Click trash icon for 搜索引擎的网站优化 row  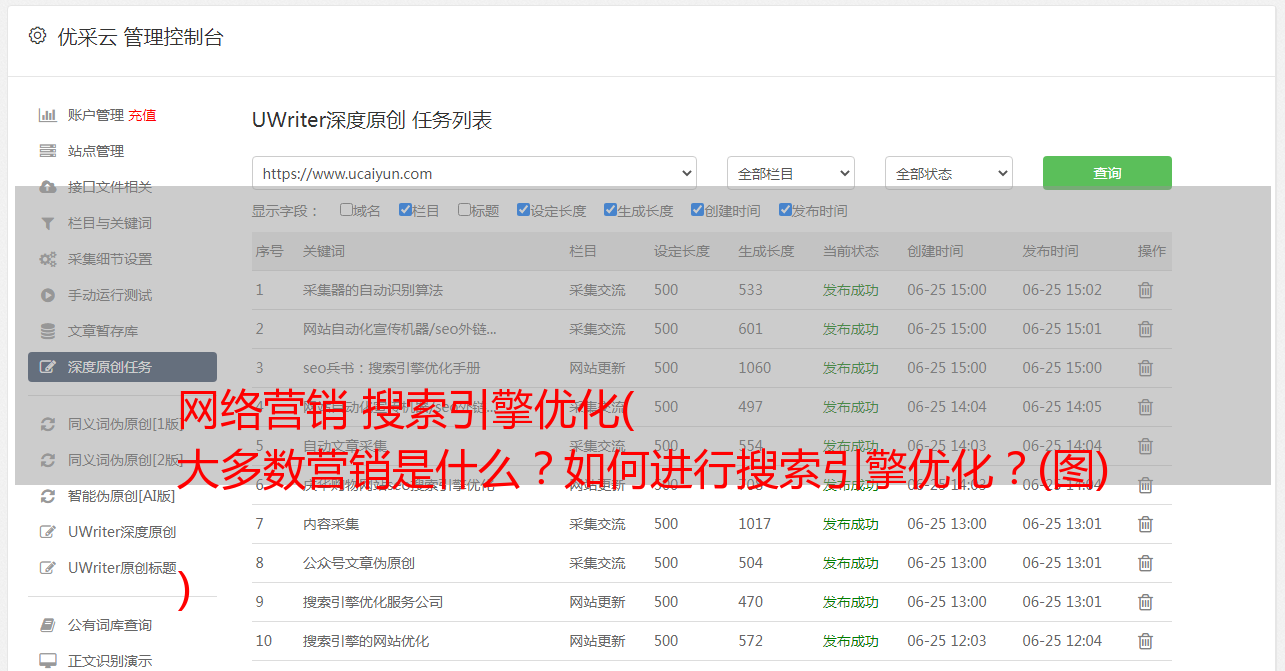[x=1145, y=641]
